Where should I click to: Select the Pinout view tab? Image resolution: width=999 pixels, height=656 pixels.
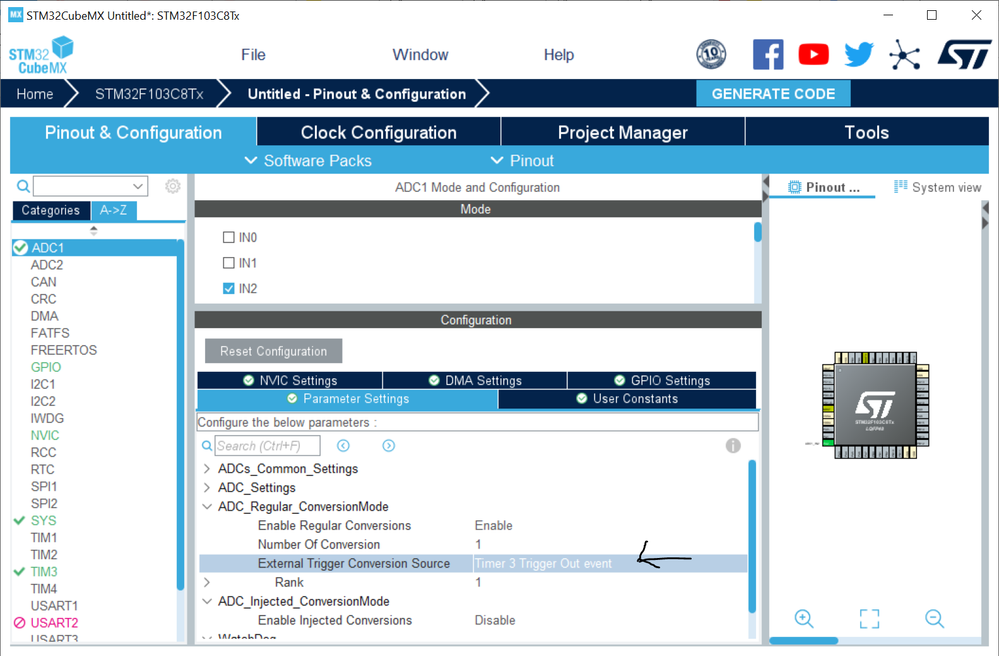823,187
